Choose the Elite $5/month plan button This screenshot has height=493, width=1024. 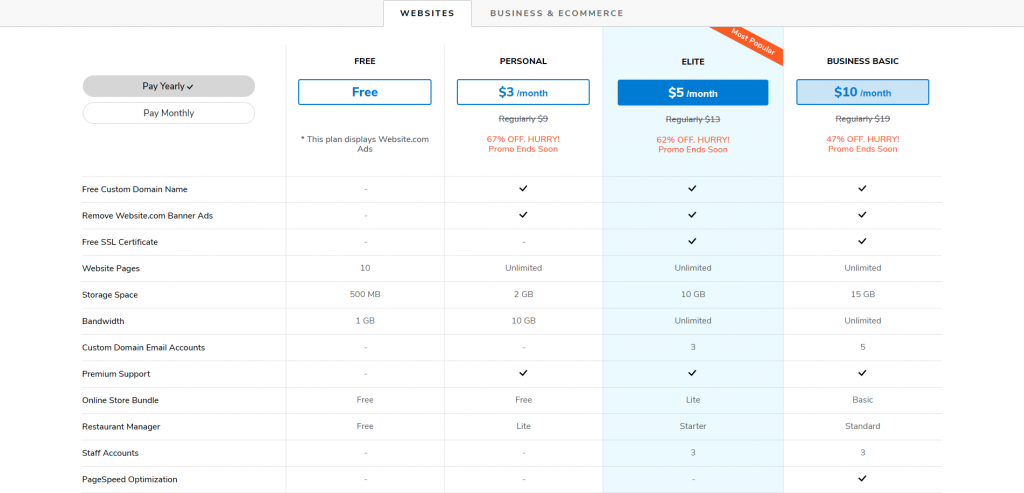click(693, 92)
